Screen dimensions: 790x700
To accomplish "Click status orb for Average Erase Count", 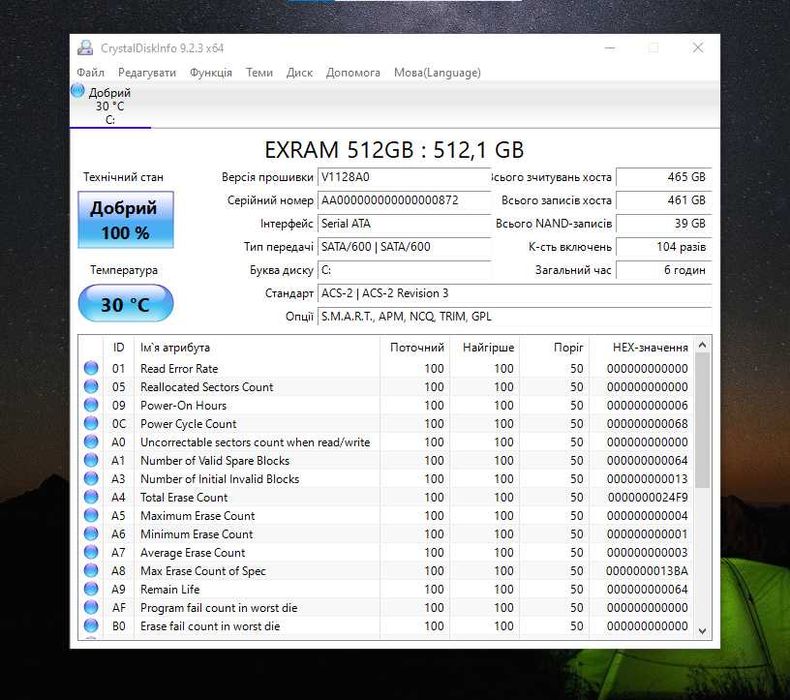I will [x=91, y=552].
